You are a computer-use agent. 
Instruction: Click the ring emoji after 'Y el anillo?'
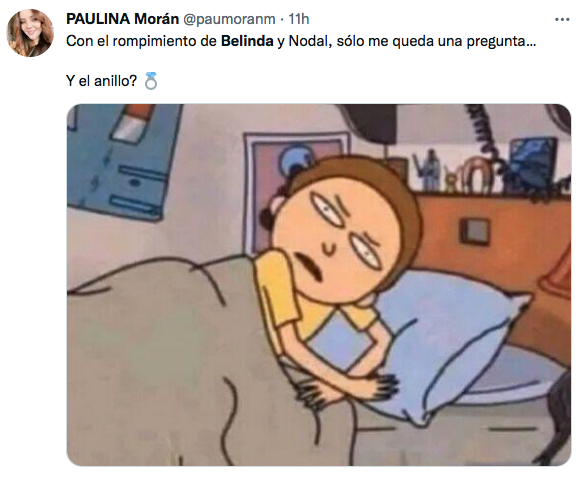151,81
